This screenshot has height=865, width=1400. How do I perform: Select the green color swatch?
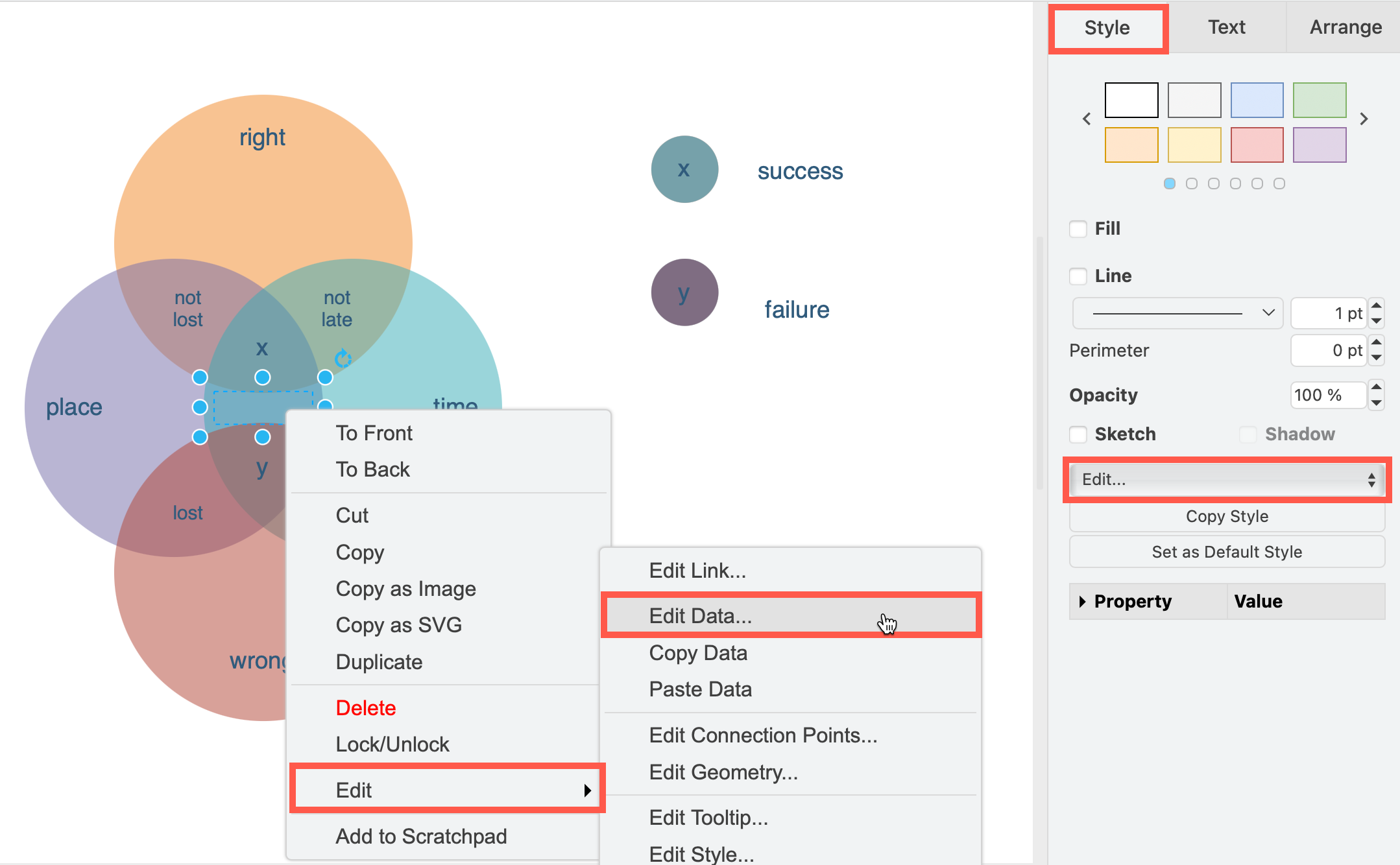click(1320, 100)
